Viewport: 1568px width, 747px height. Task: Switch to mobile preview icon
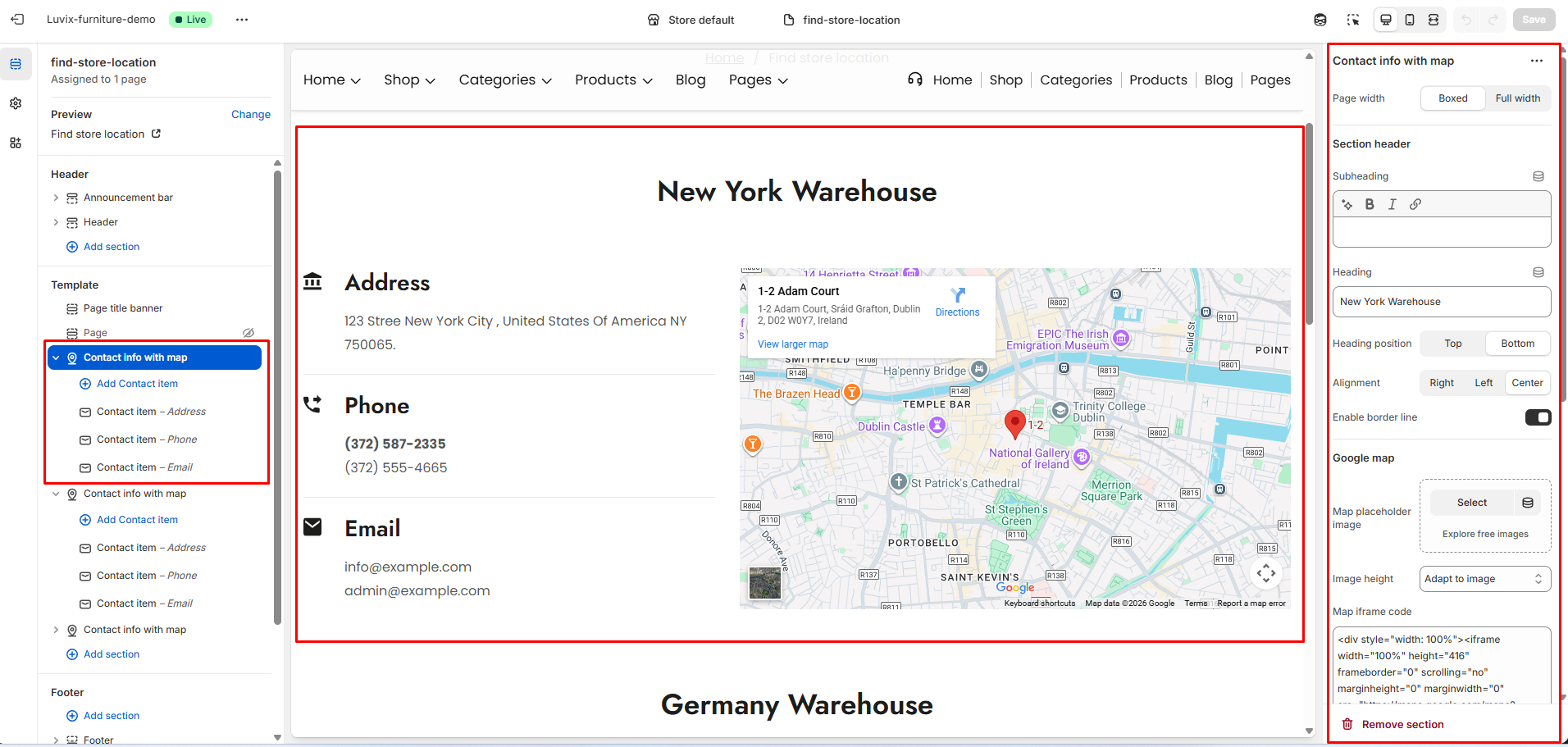tap(1410, 20)
